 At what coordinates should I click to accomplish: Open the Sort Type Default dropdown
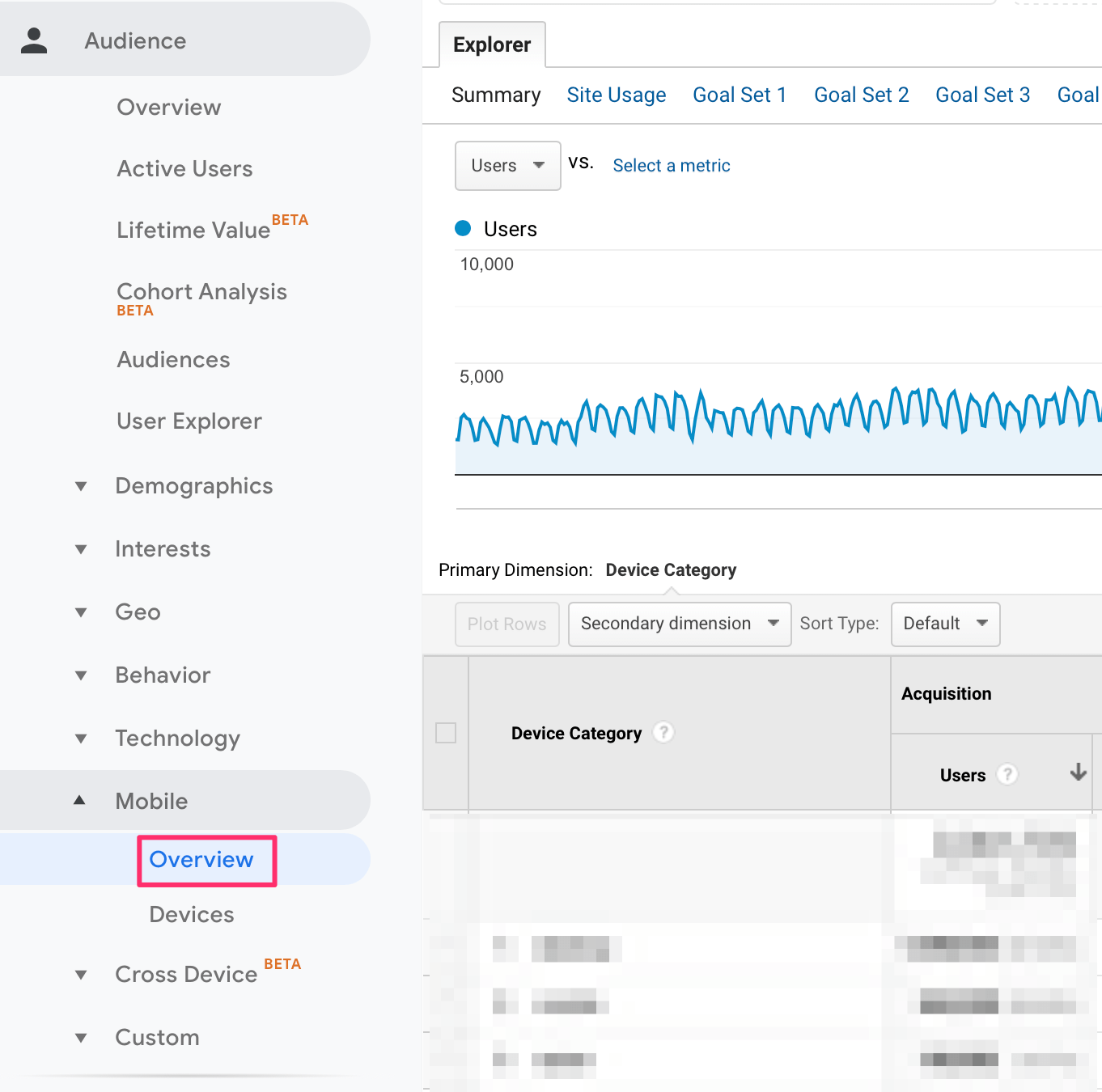945,624
